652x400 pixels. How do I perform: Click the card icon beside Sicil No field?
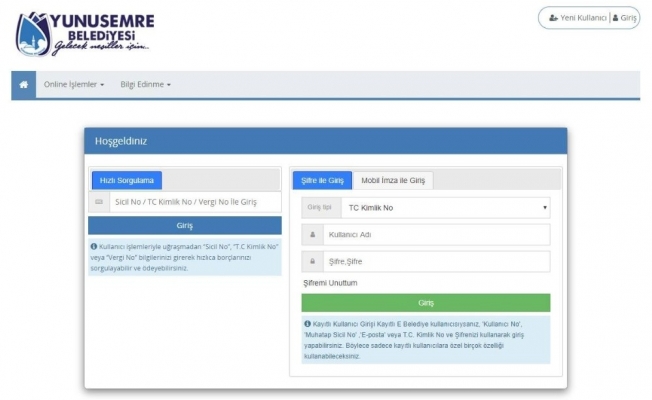pos(99,202)
